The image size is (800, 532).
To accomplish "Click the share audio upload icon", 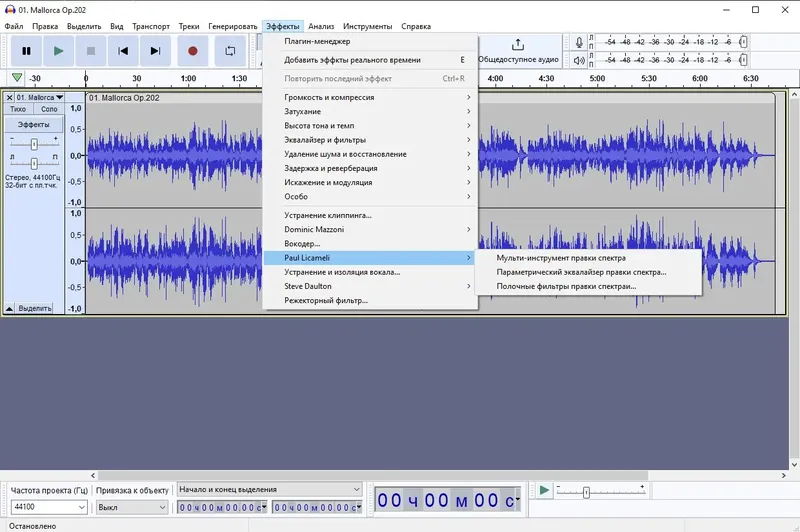I will click(x=518, y=44).
